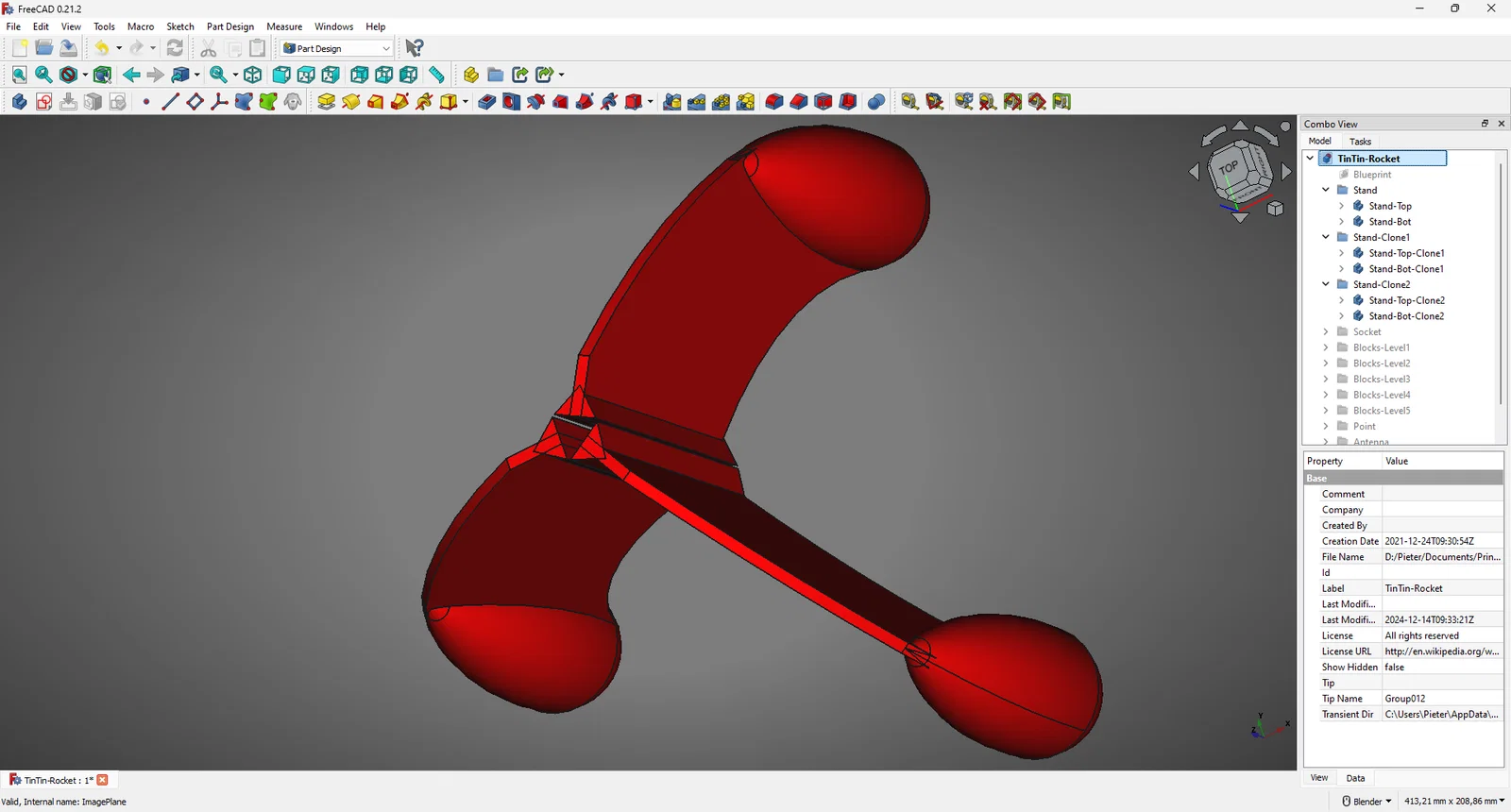Viewport: 1511px width, 812px height.
Task: Open the draw style dropdown arrow
Action: (x=85, y=75)
